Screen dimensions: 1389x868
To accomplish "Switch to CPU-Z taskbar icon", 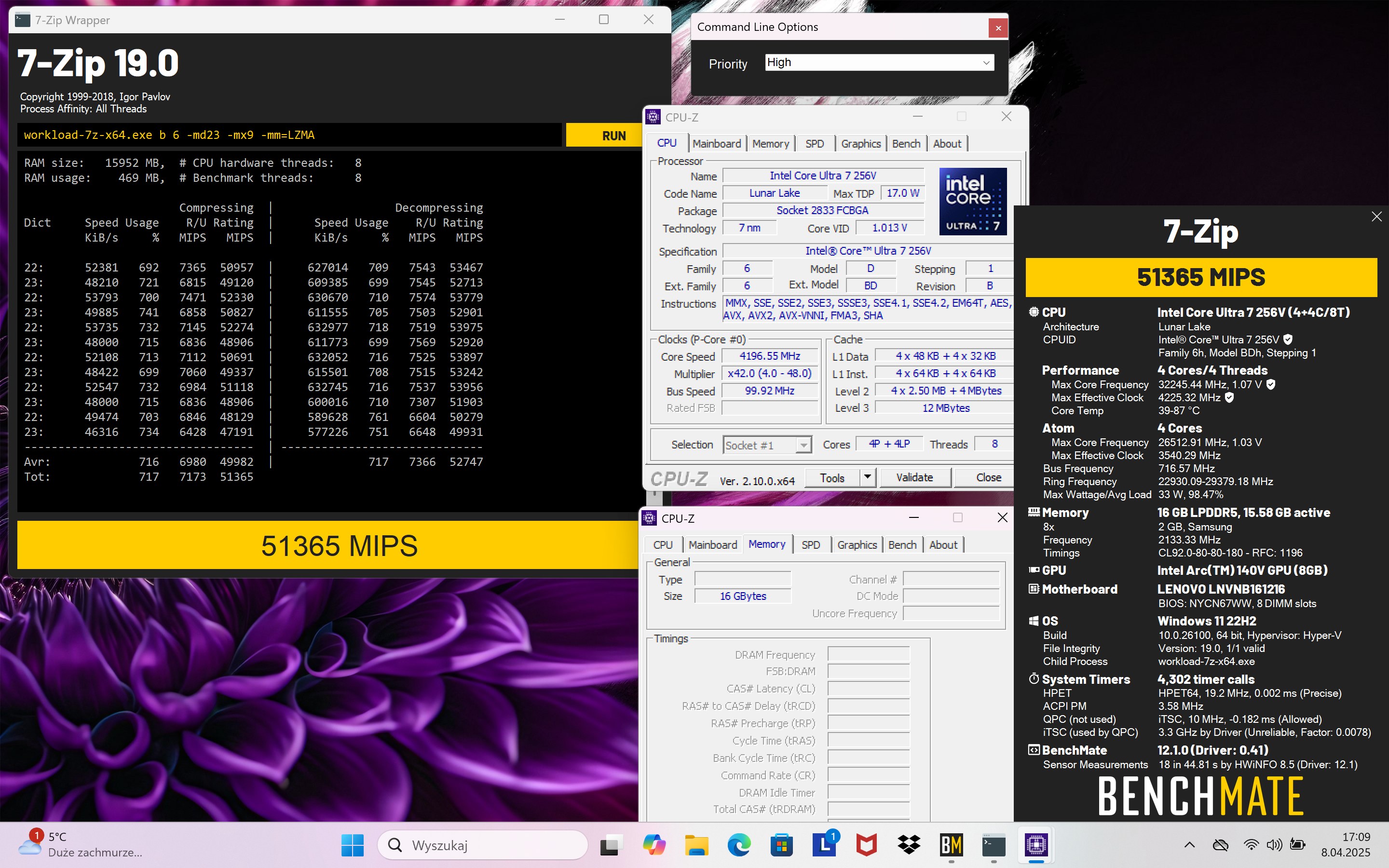I will 1036,845.
